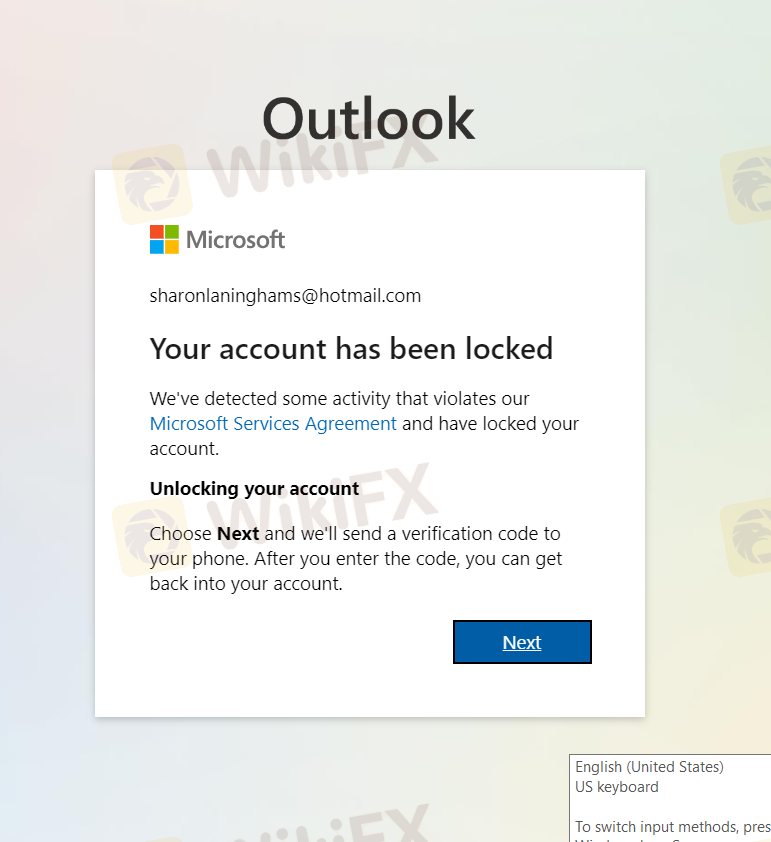The width and height of the screenshot is (771, 842).
Task: Click the "back into your account" line
Action: point(246,584)
